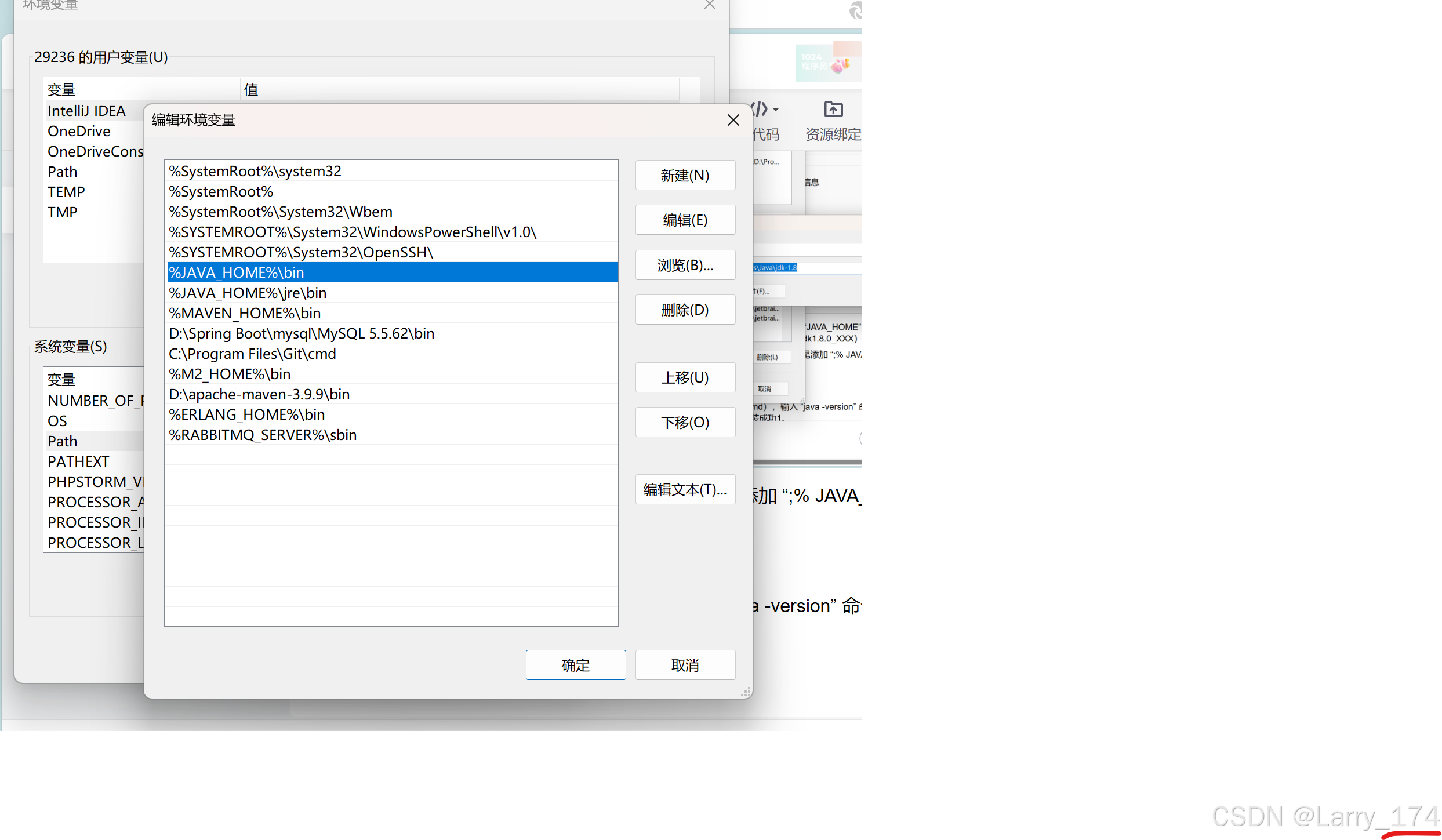Click 取消 to cancel the edit dialog
The width and height of the screenshot is (1442, 840).
tap(685, 665)
